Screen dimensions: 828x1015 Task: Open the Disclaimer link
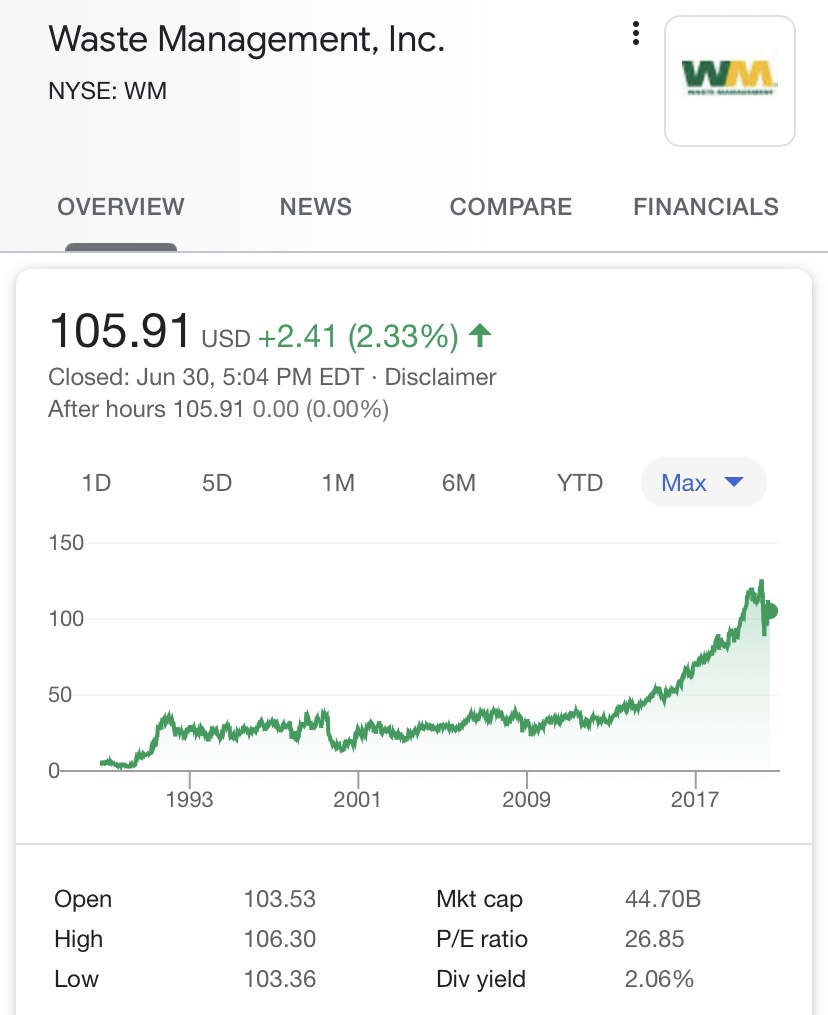pos(440,377)
